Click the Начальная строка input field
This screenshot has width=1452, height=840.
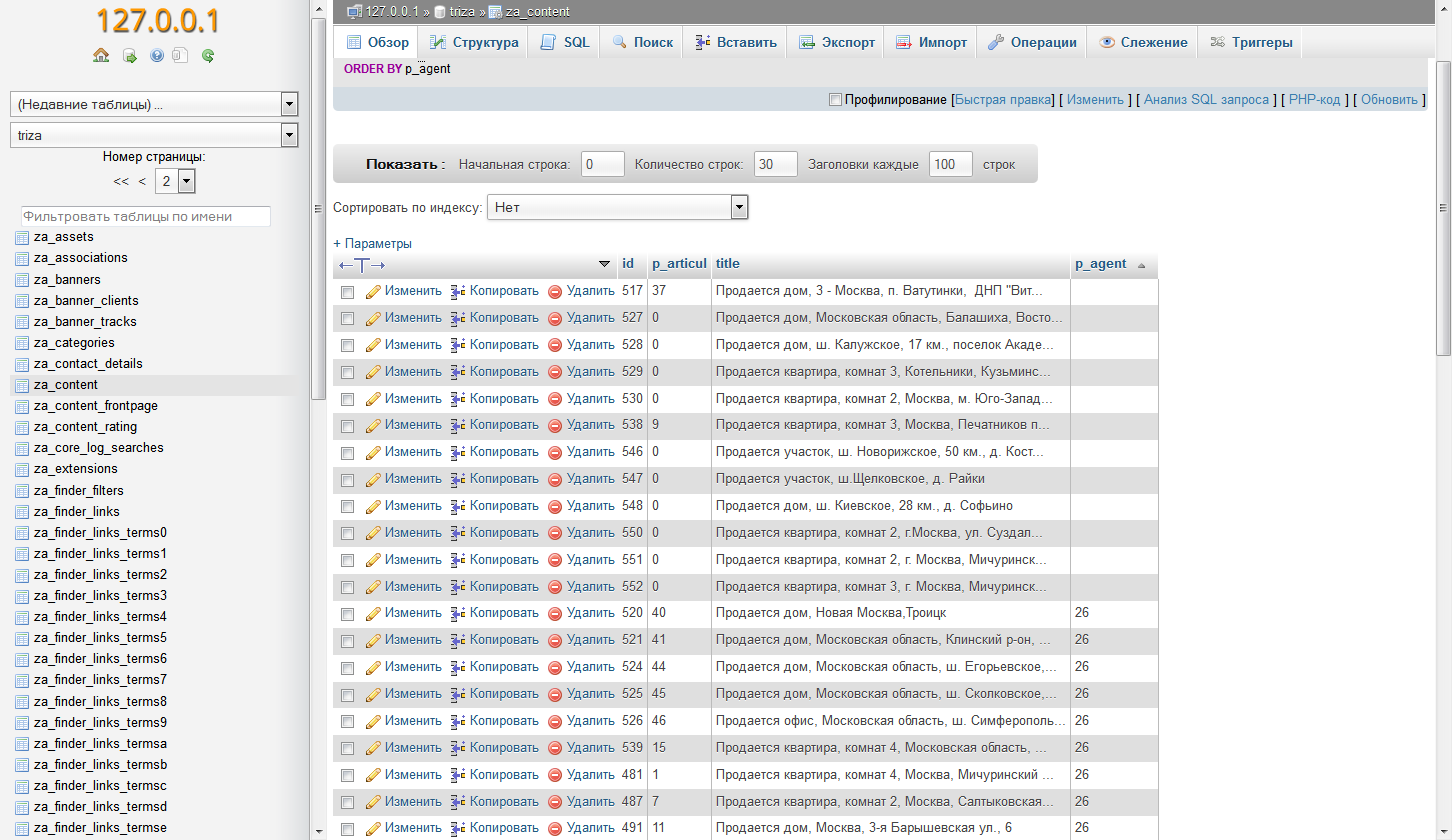[603, 164]
